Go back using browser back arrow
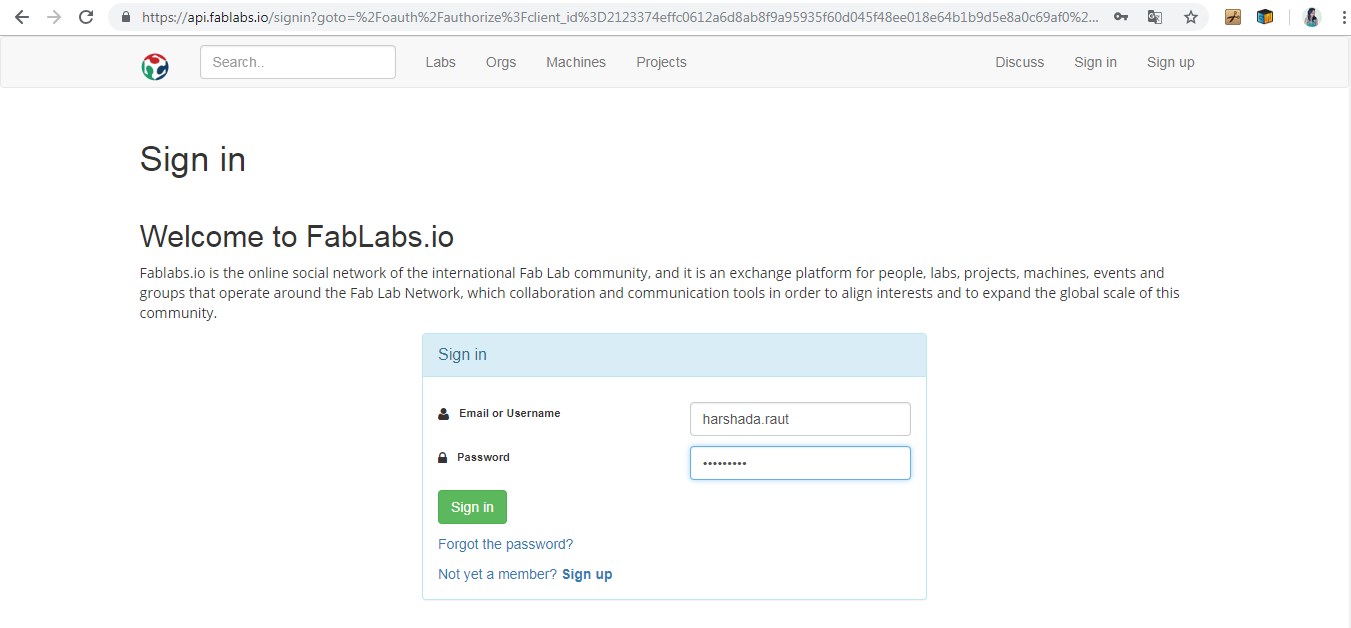This screenshot has height=628, width=1351. click(x=21, y=17)
